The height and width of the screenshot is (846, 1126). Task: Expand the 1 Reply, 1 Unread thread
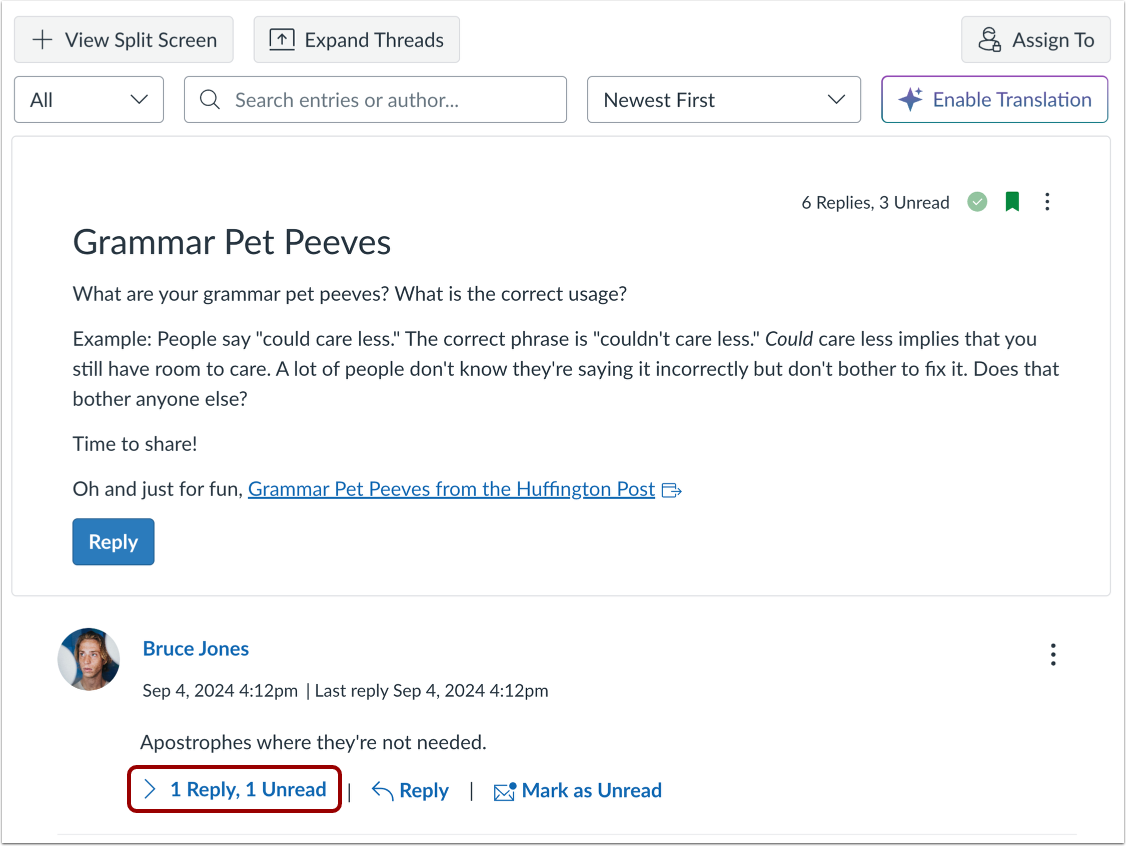pyautogui.click(x=234, y=789)
